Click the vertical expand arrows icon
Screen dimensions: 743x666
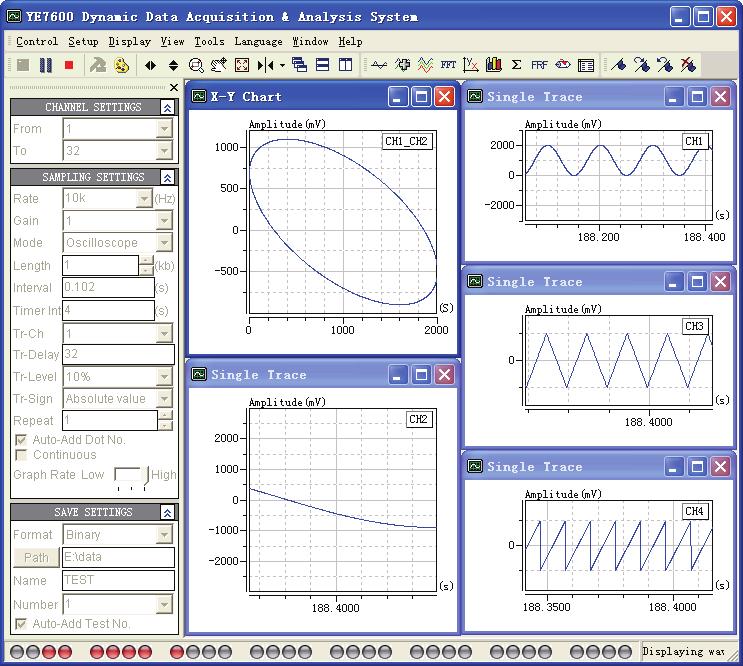tap(173, 65)
